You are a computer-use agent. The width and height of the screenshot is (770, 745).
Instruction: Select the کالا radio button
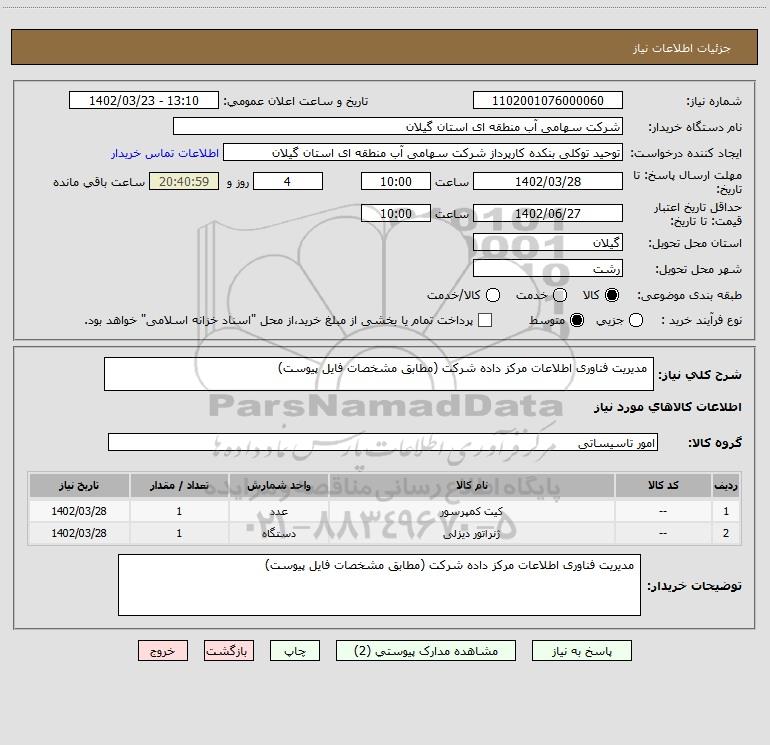click(612, 295)
